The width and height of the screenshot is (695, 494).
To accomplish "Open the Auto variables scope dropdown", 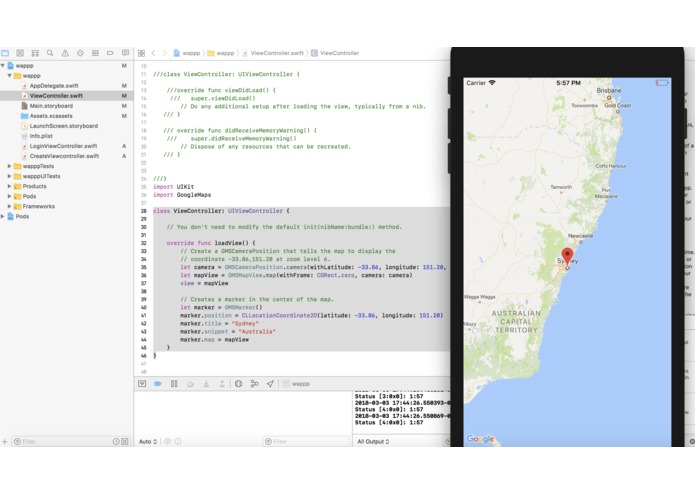I will 148,442.
